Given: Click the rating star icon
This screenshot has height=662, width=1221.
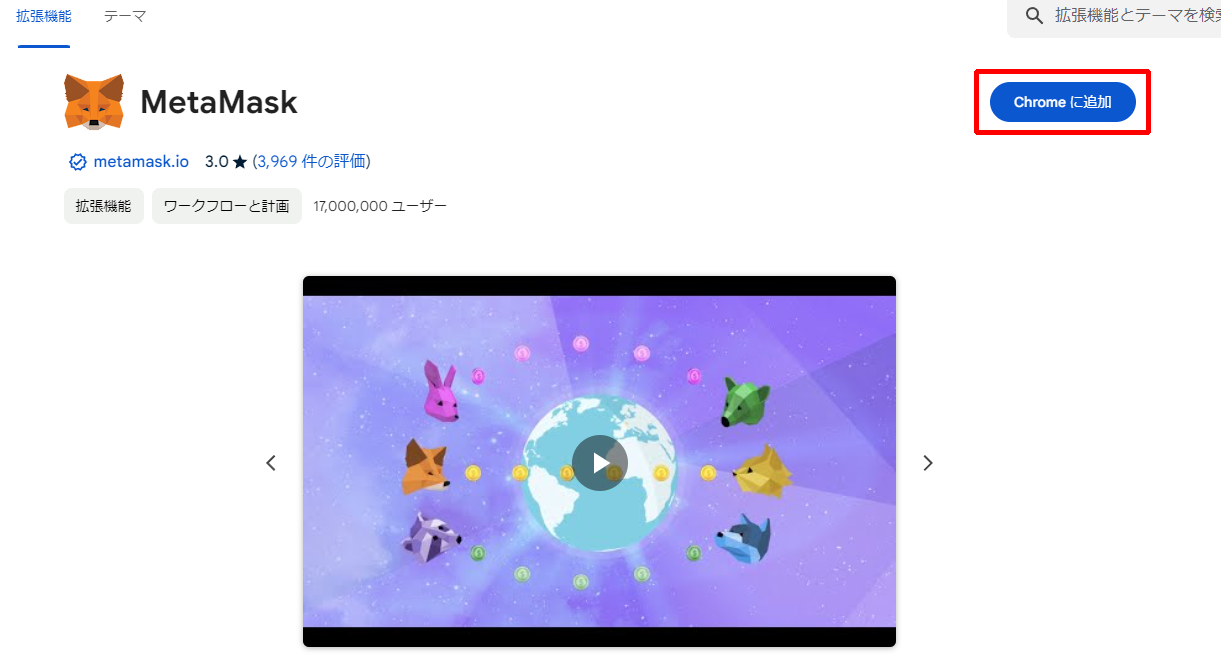Looking at the screenshot, I should tap(240, 162).
